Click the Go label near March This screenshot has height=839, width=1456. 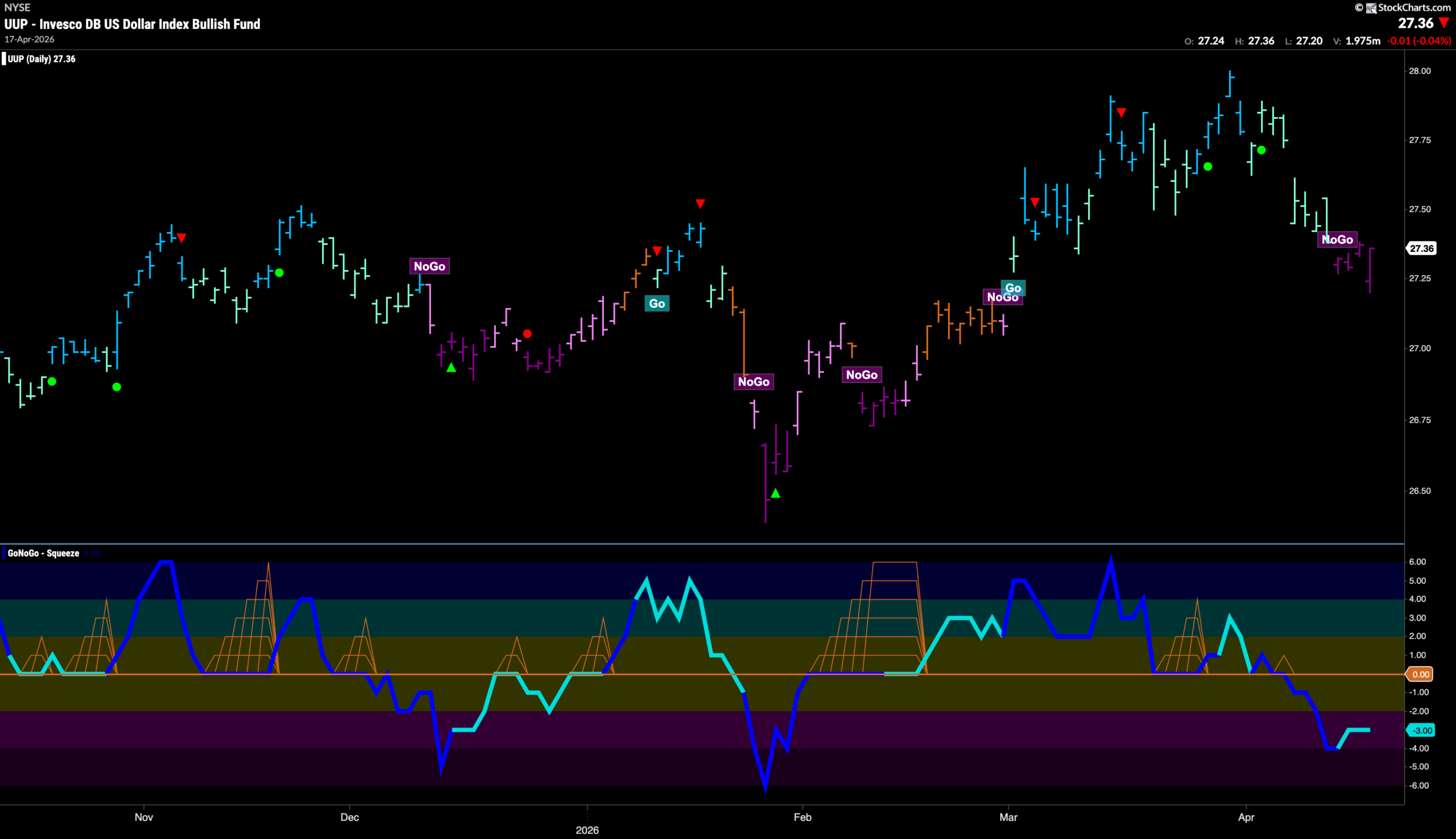click(x=1014, y=288)
